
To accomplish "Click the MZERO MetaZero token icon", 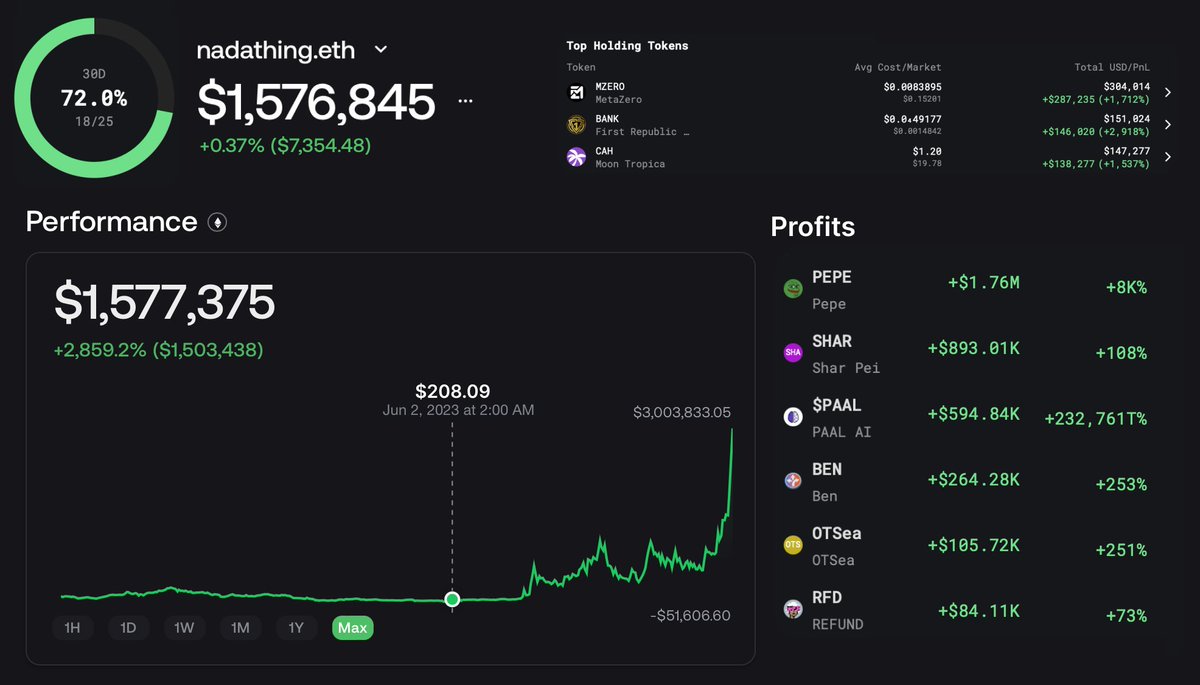I will pos(576,92).
